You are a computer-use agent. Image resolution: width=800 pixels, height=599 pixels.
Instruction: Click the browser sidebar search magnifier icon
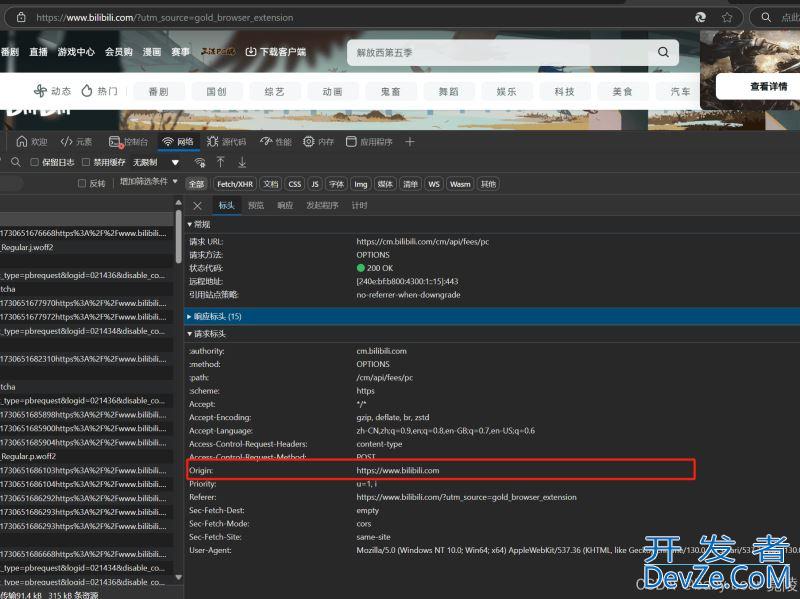[x=766, y=17]
